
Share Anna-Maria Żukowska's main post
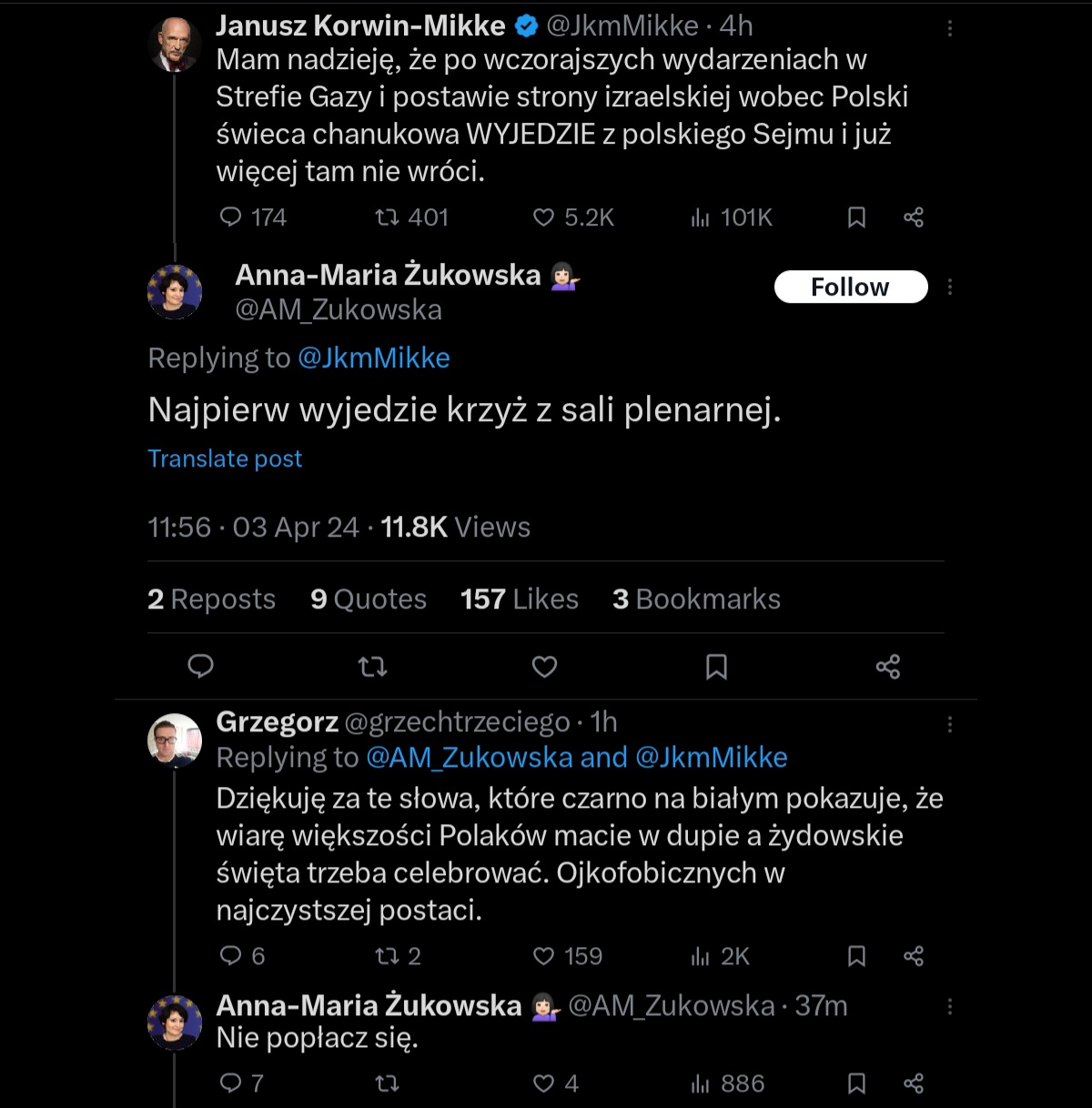(888, 667)
